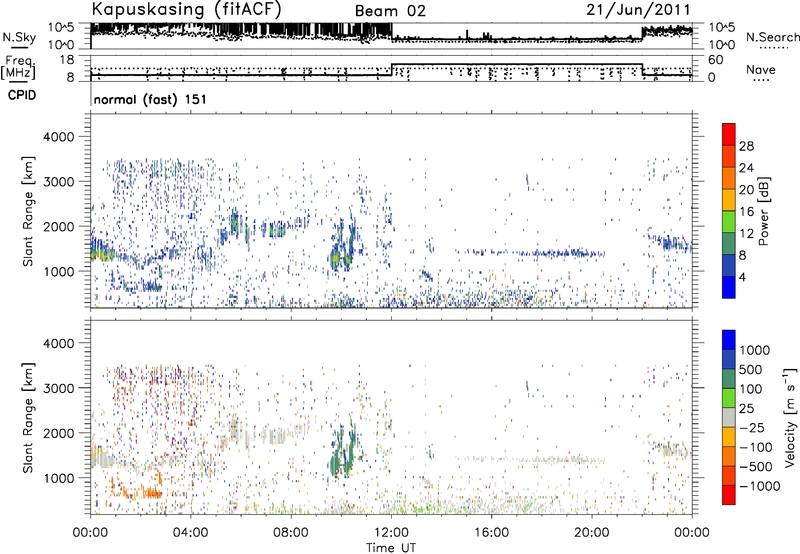This screenshot has height=554, width=800.
Task: Pick the yellow segment of Velocity colorbar
Action: click(729, 437)
